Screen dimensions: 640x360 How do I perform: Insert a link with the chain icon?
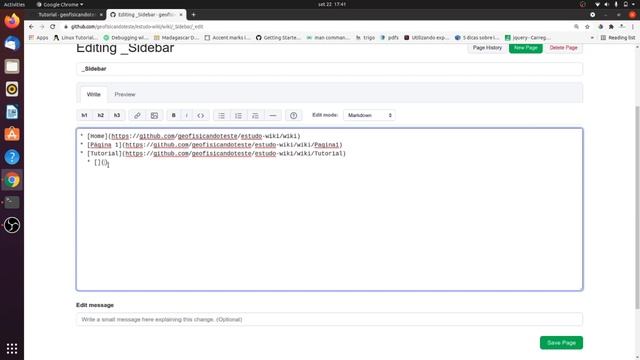137,116
